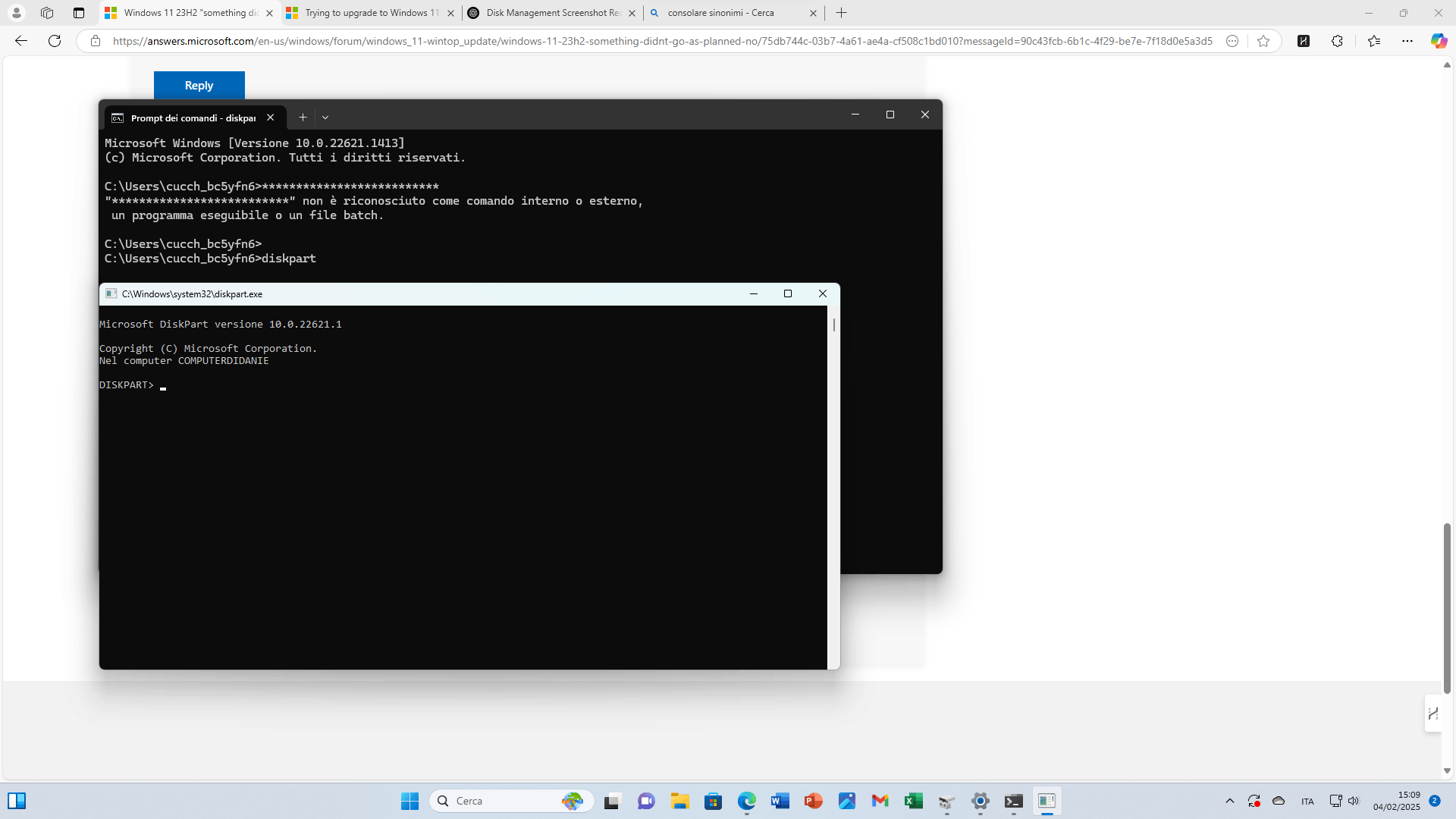Add page to favorites with star icon
The height and width of the screenshot is (819, 1456).
click(x=1263, y=41)
